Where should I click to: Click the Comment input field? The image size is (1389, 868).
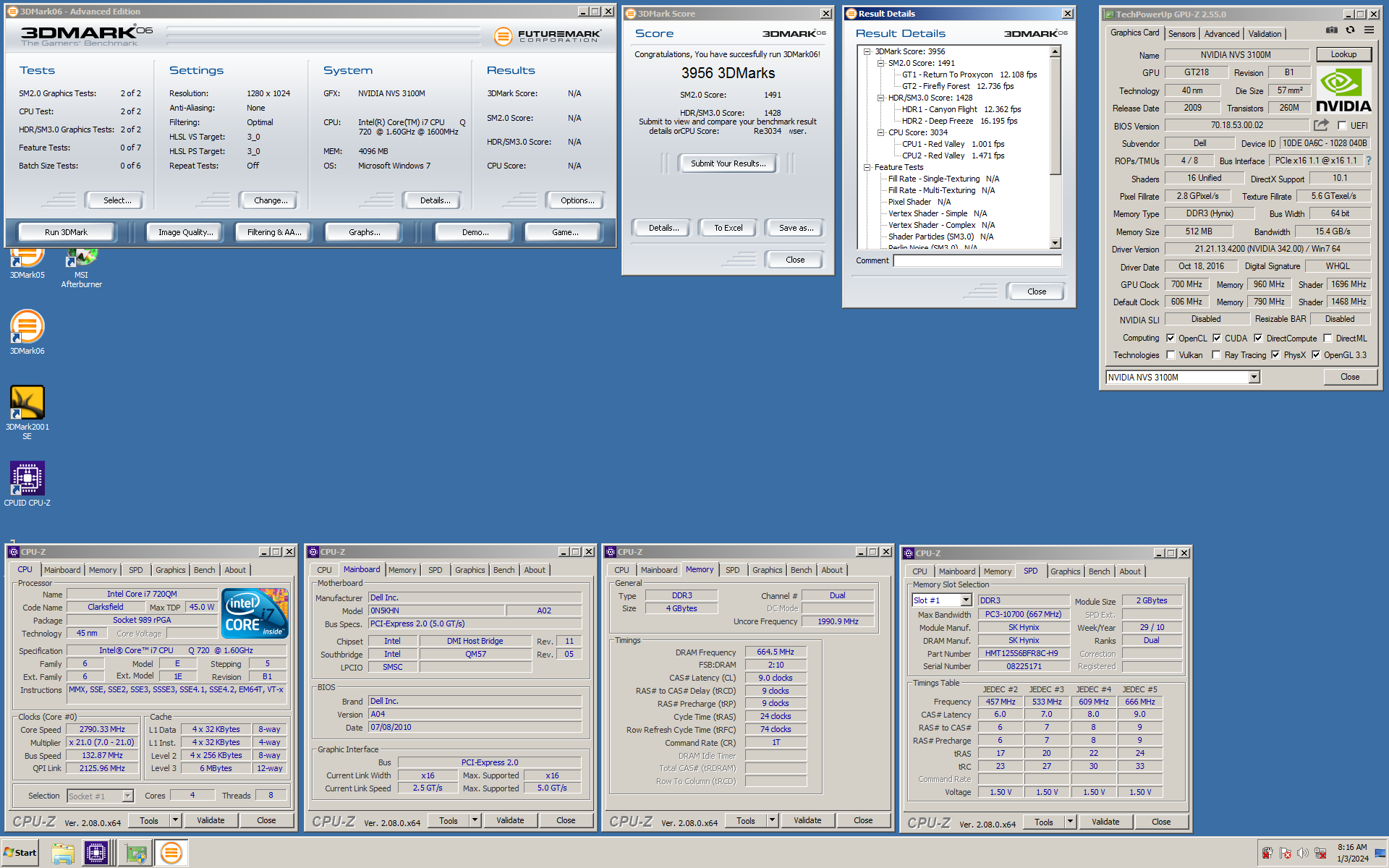point(977,260)
